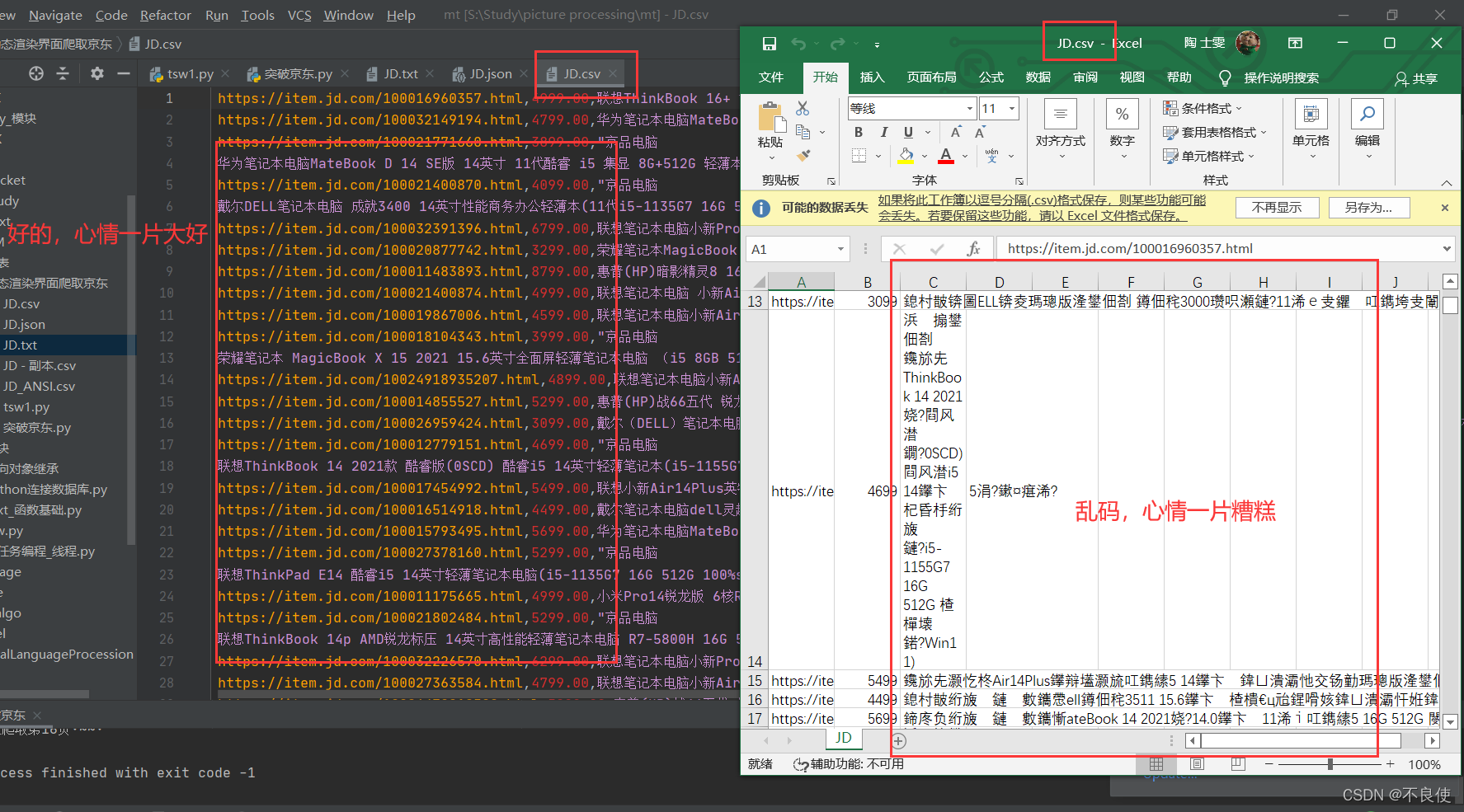1464x812 pixels.
Task: Close the JD.json editor tab in PyCharm
Action: (x=523, y=74)
